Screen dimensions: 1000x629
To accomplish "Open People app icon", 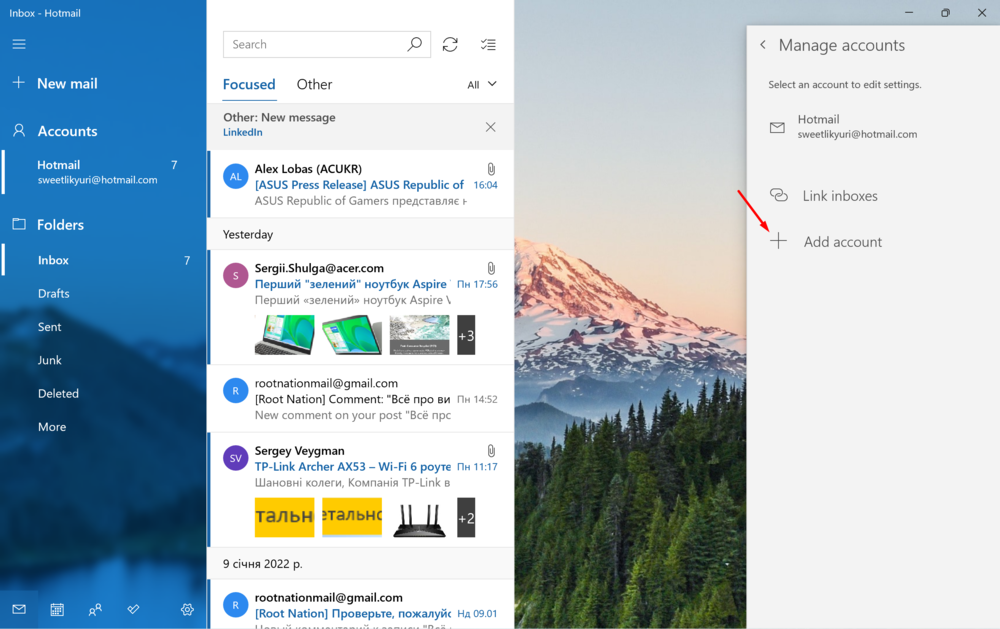I will 95,609.
